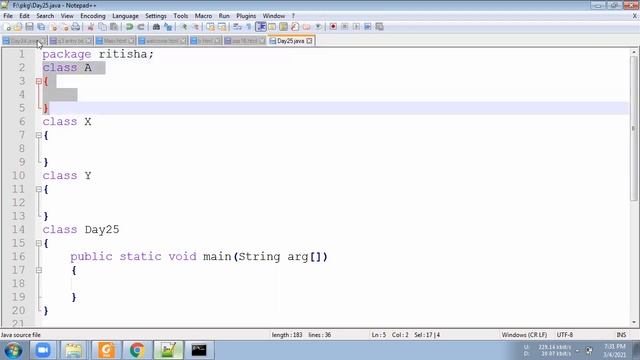Click UTF-8 encoding in status bar
Screen dimensions: 640x360
565,335
